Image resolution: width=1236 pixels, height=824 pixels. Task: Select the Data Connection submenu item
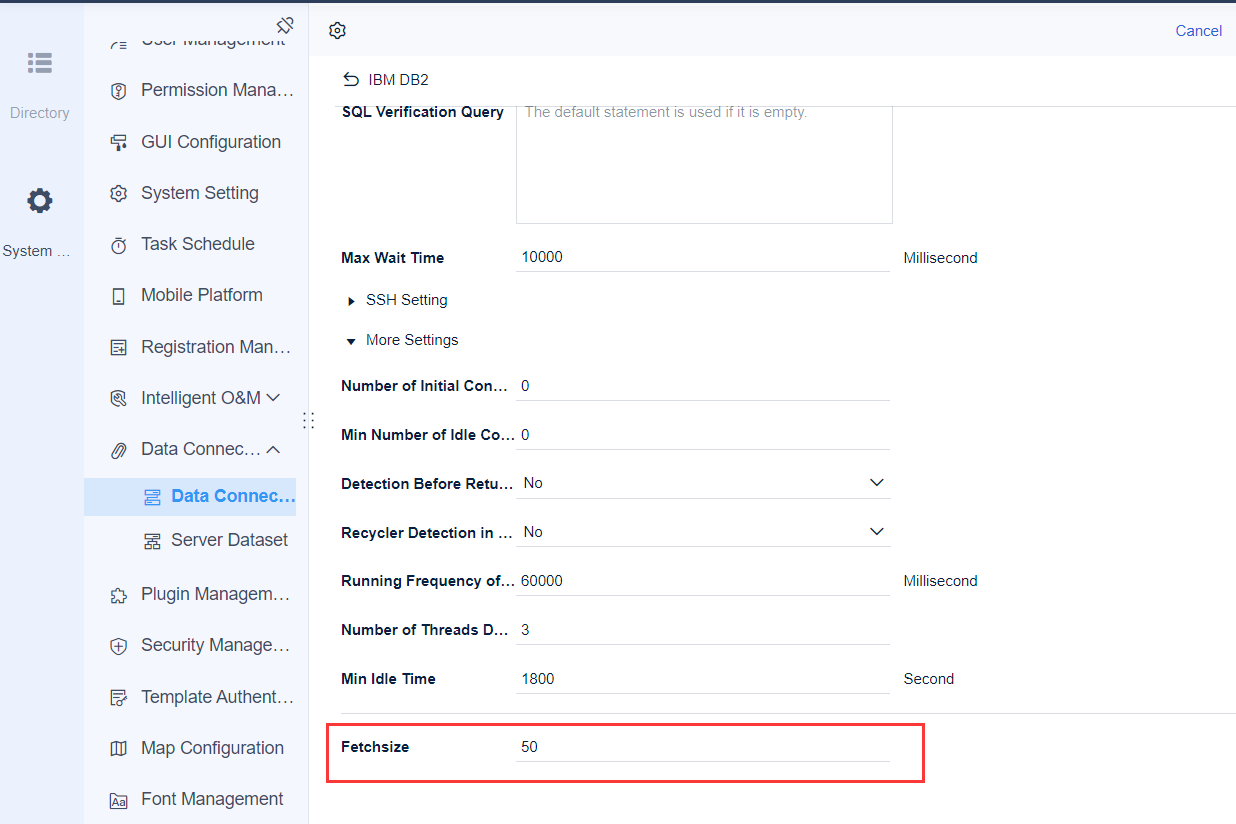tap(190, 496)
